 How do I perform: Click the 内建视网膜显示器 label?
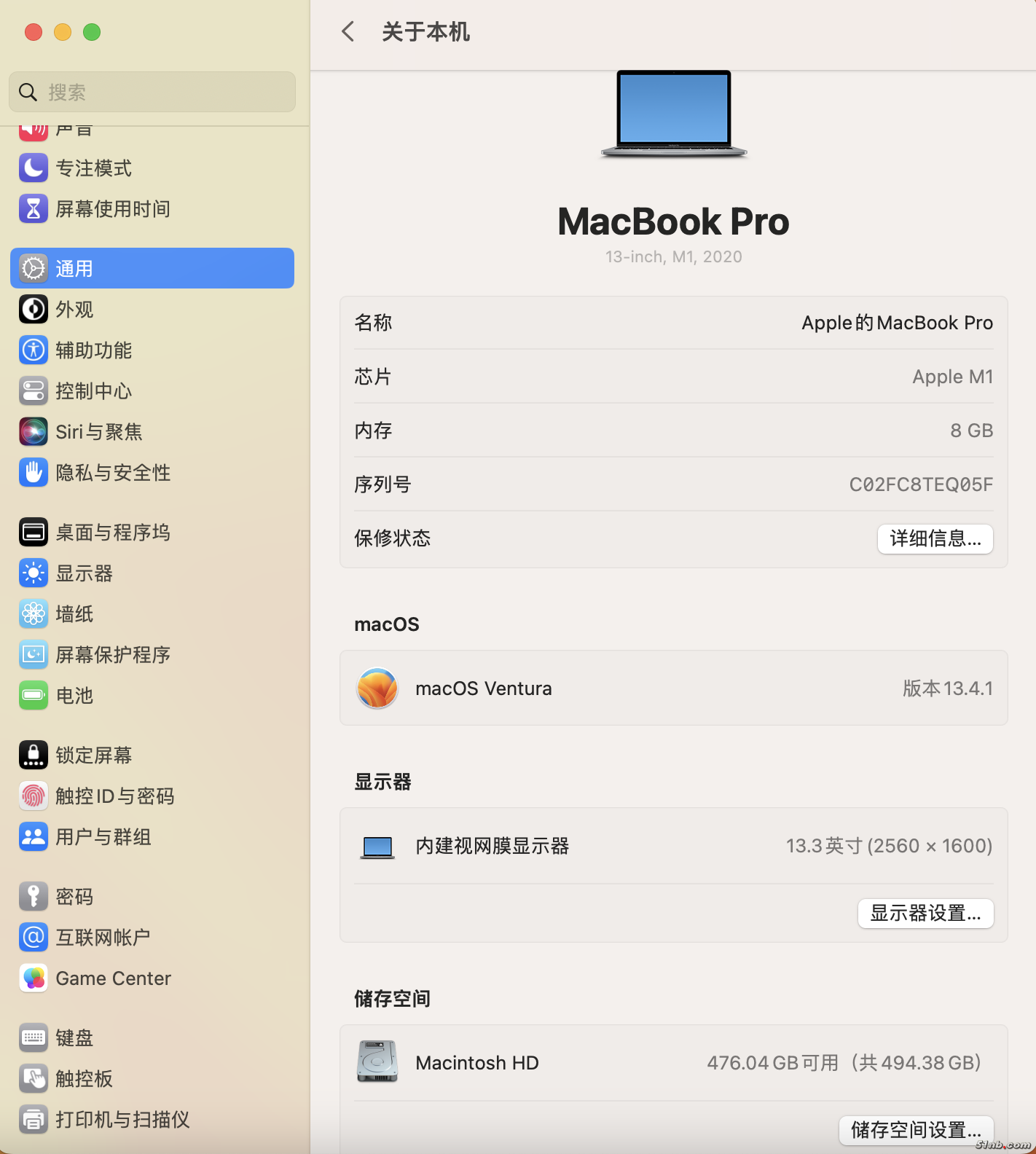coord(493,846)
